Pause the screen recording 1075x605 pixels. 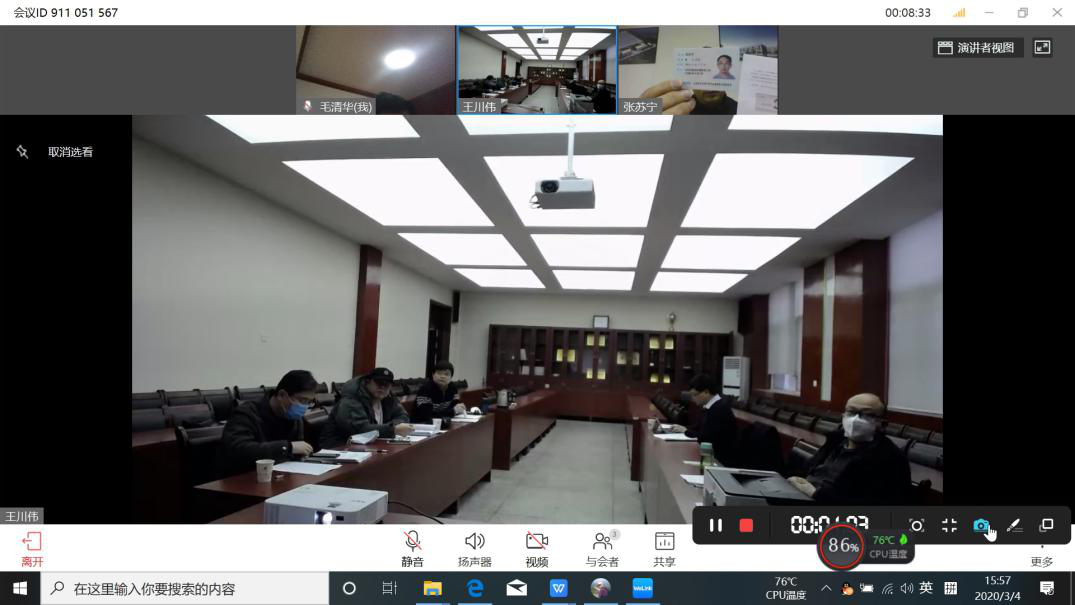point(715,525)
